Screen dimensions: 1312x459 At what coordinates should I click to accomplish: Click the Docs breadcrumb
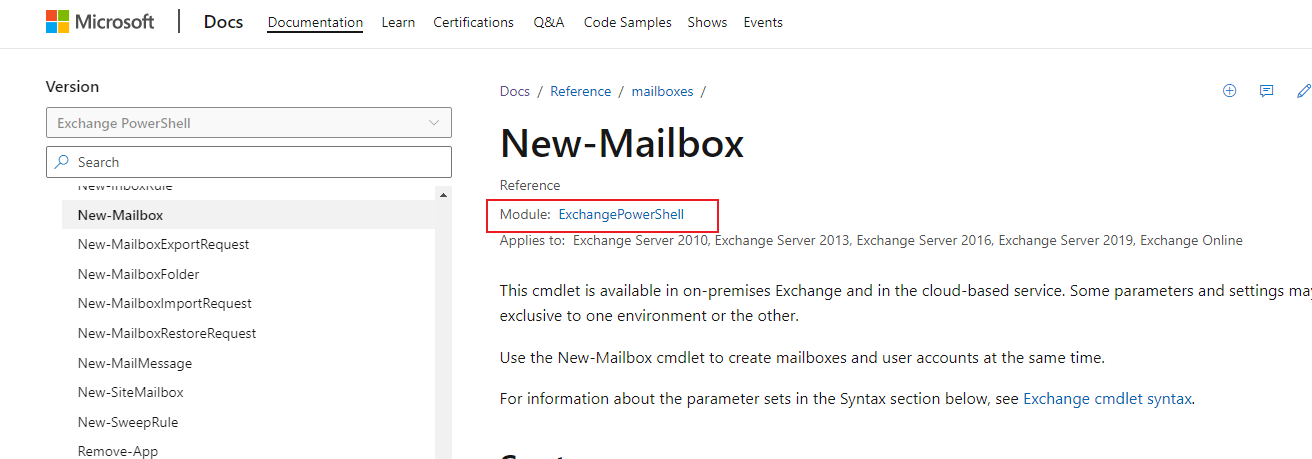coord(515,91)
